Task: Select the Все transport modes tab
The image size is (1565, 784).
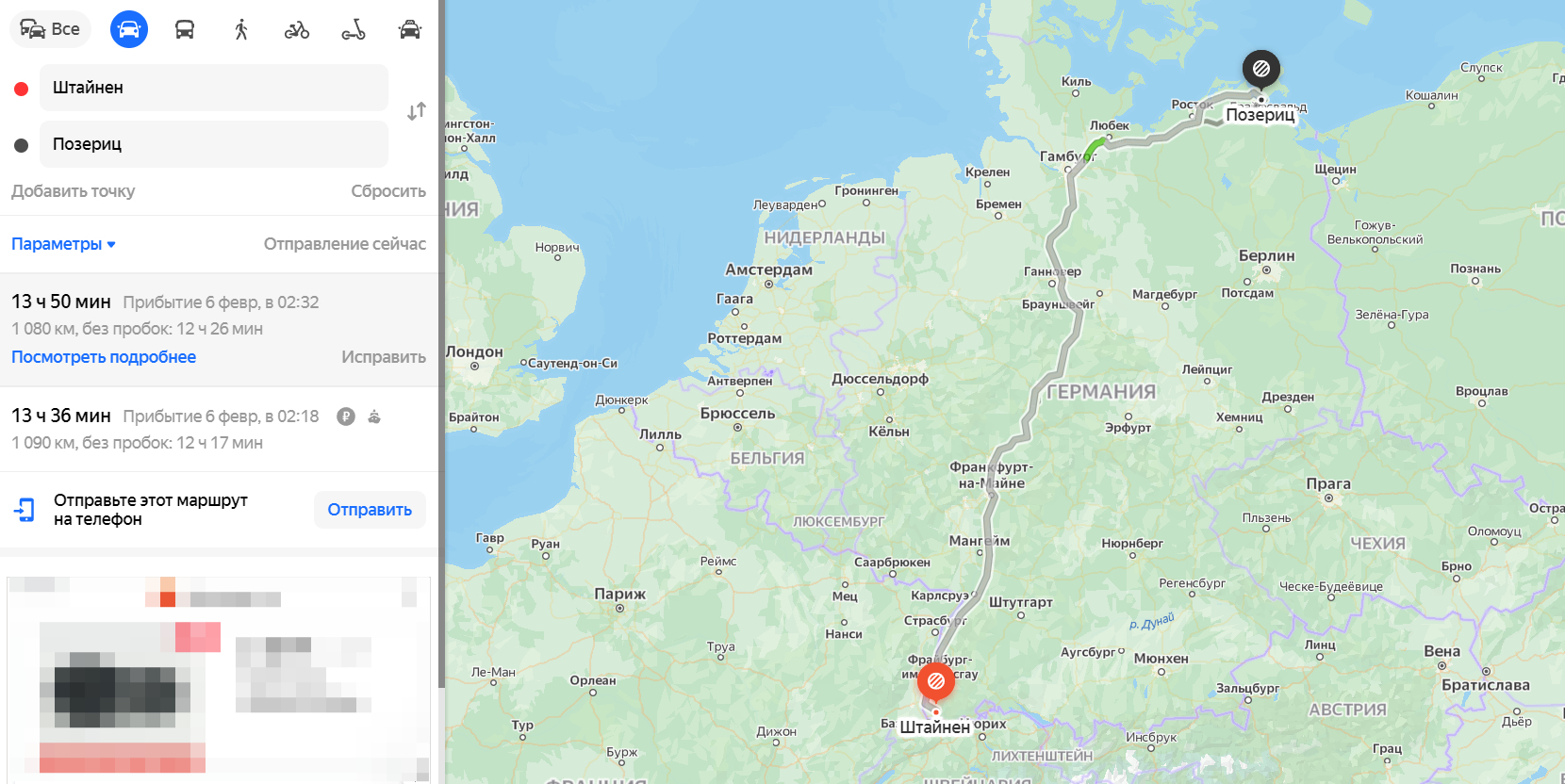Action: [x=51, y=29]
